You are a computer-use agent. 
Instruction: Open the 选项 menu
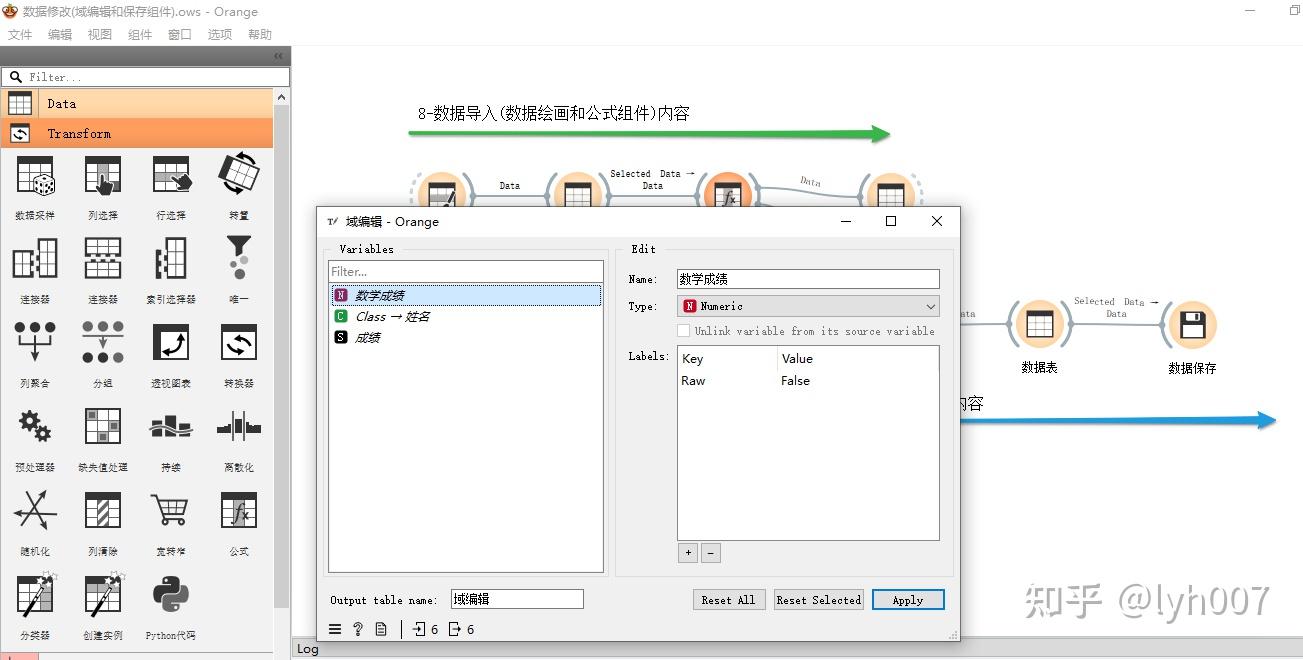(x=219, y=33)
